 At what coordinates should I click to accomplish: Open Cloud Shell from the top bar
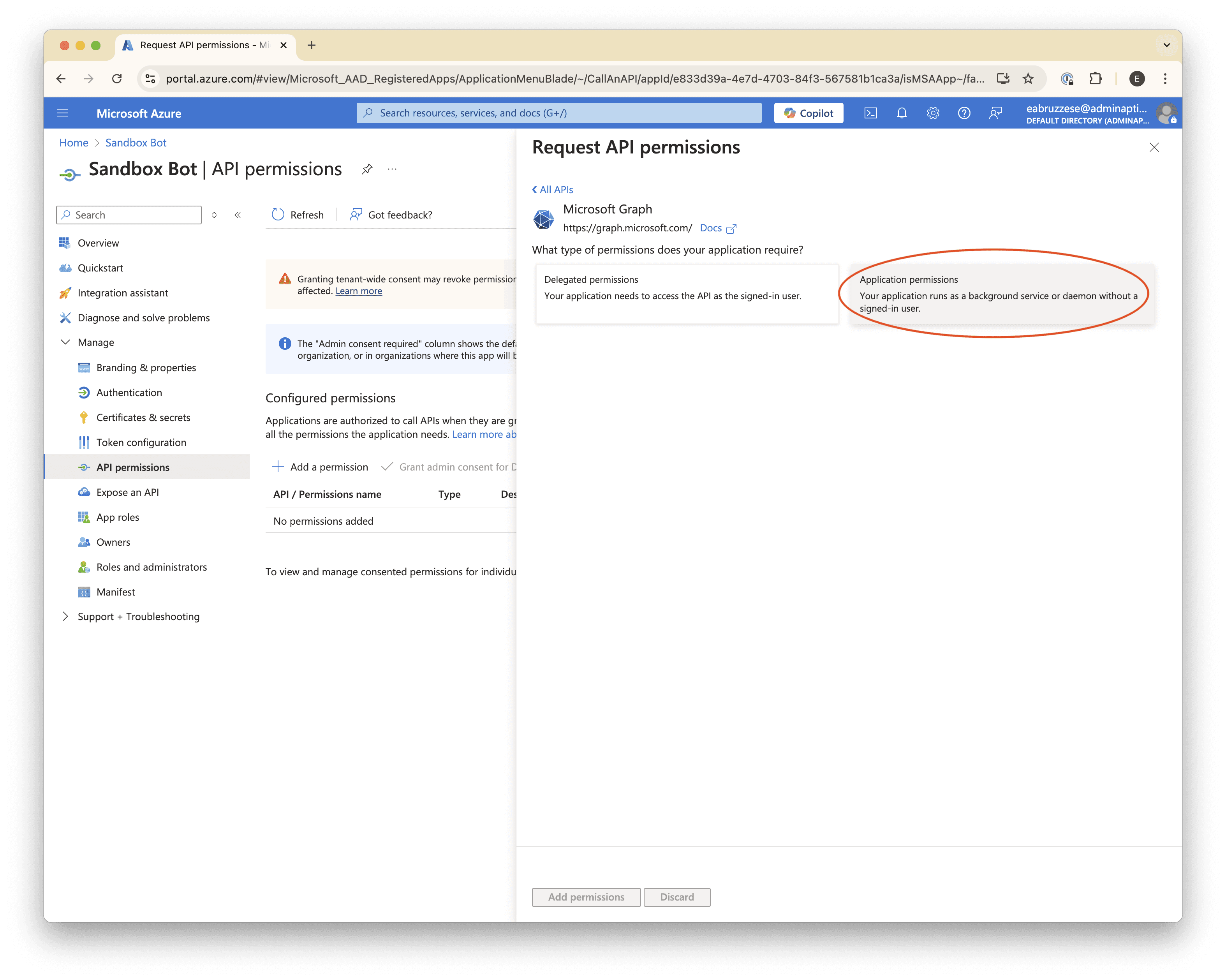[870, 113]
